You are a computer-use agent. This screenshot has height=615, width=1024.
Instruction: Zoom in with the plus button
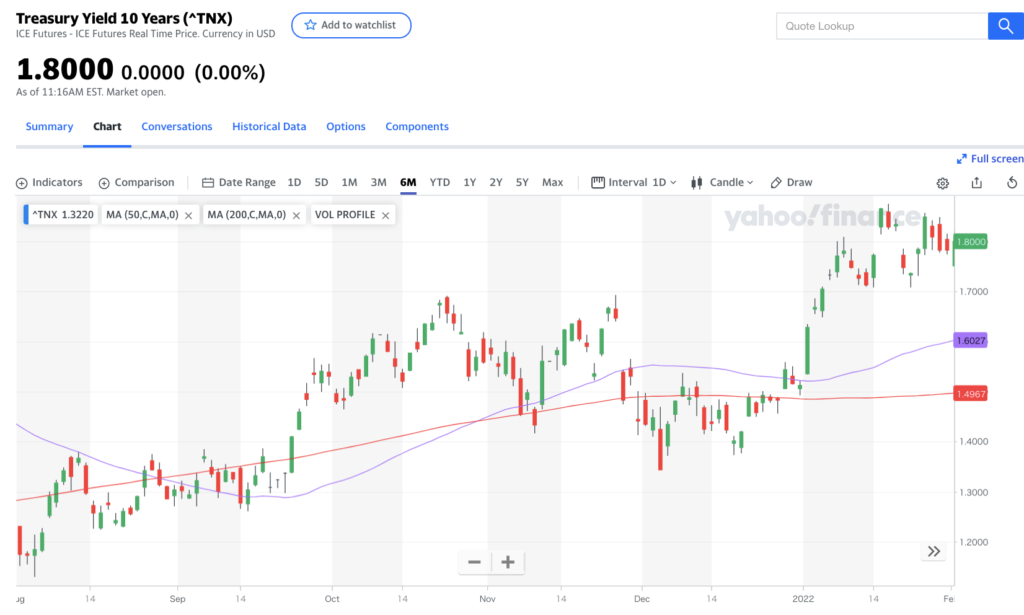coord(508,561)
